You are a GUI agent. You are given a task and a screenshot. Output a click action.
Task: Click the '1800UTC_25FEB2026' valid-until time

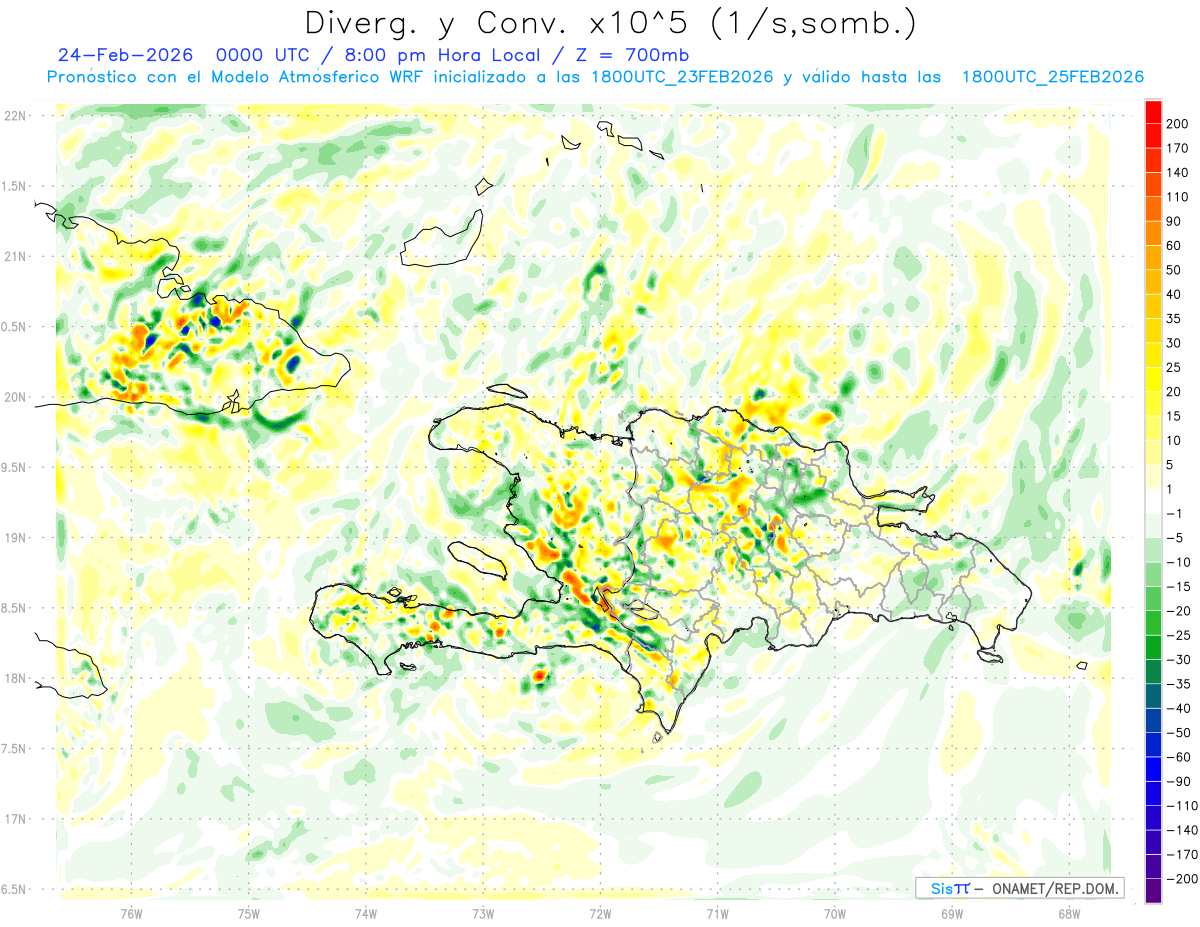click(1052, 77)
